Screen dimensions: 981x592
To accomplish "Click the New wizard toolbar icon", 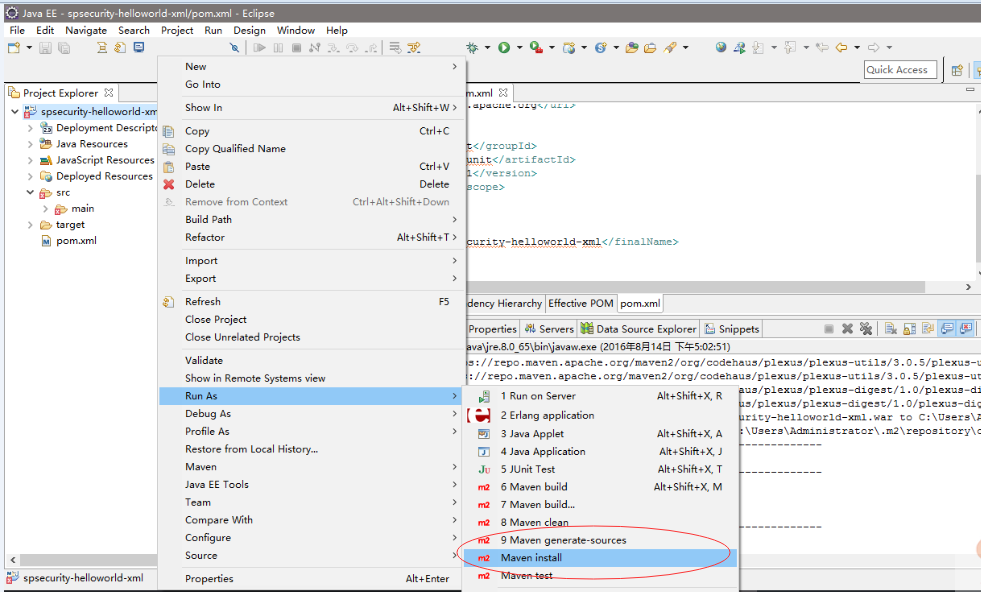I will click(x=14, y=48).
